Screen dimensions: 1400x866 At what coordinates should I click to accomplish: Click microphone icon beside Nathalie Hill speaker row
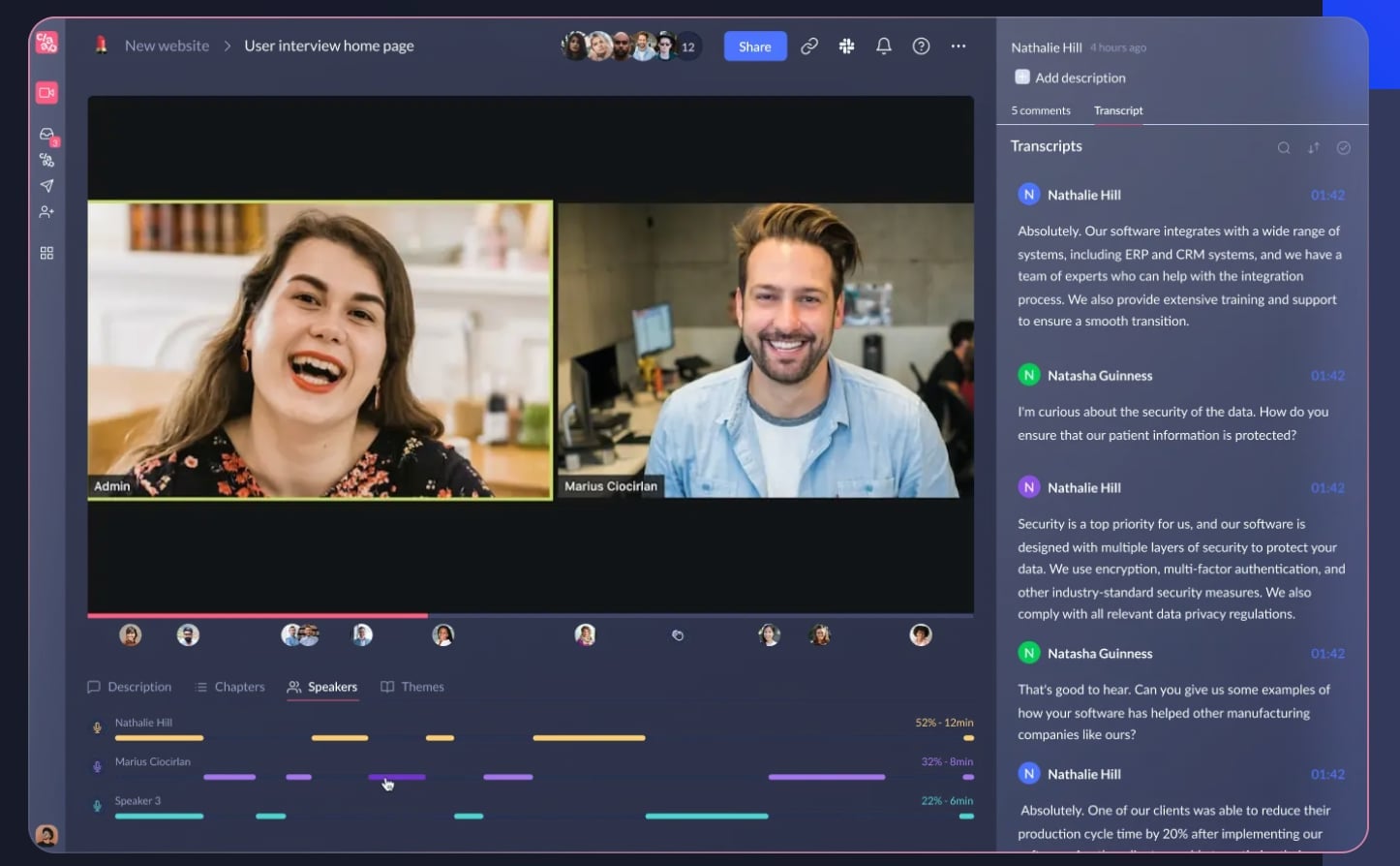point(97,727)
